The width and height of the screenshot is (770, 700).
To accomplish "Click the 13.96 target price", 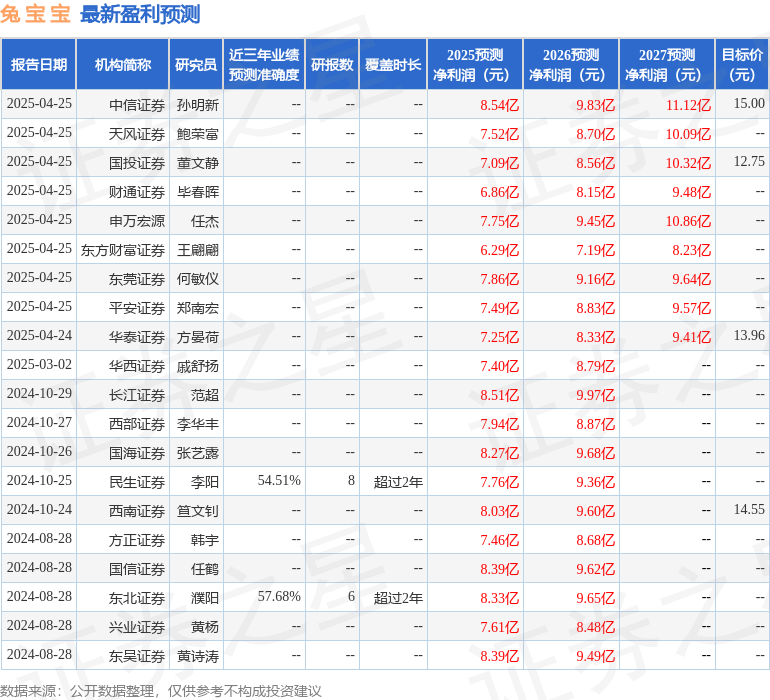I will click(749, 335).
